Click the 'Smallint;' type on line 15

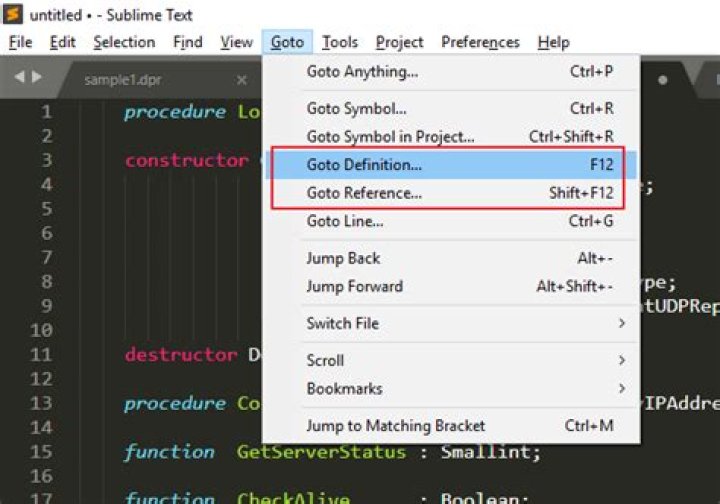(x=491, y=452)
